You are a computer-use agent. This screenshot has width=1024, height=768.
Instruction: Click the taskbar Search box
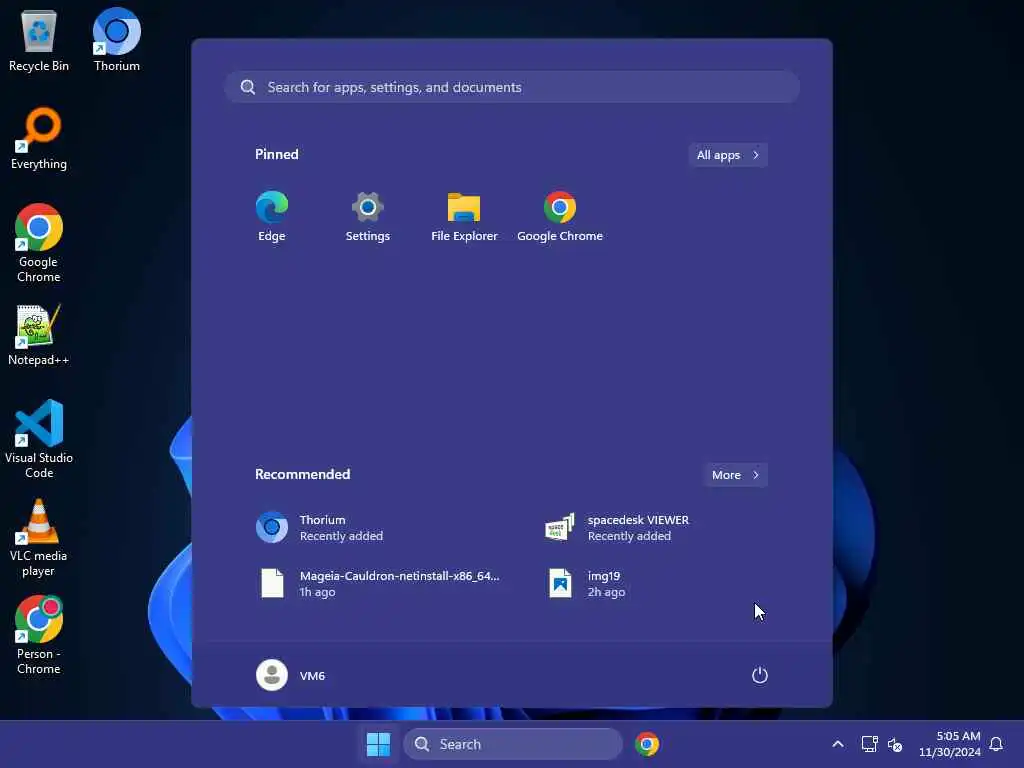coord(513,744)
